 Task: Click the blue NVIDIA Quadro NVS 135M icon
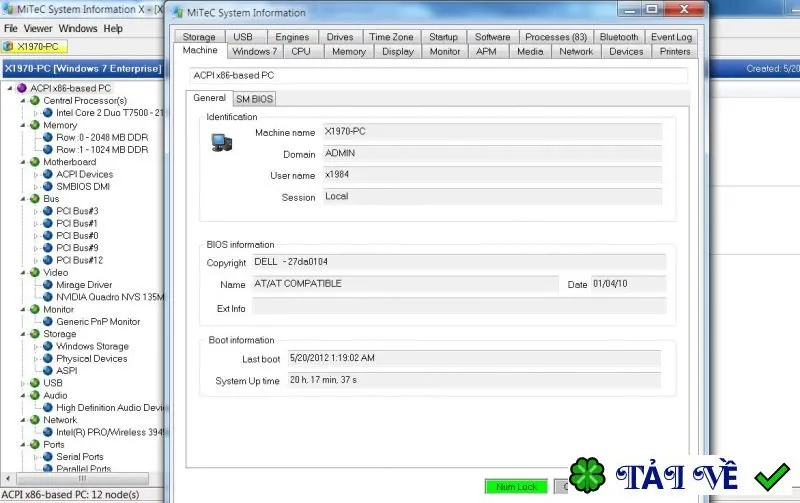(x=47, y=297)
